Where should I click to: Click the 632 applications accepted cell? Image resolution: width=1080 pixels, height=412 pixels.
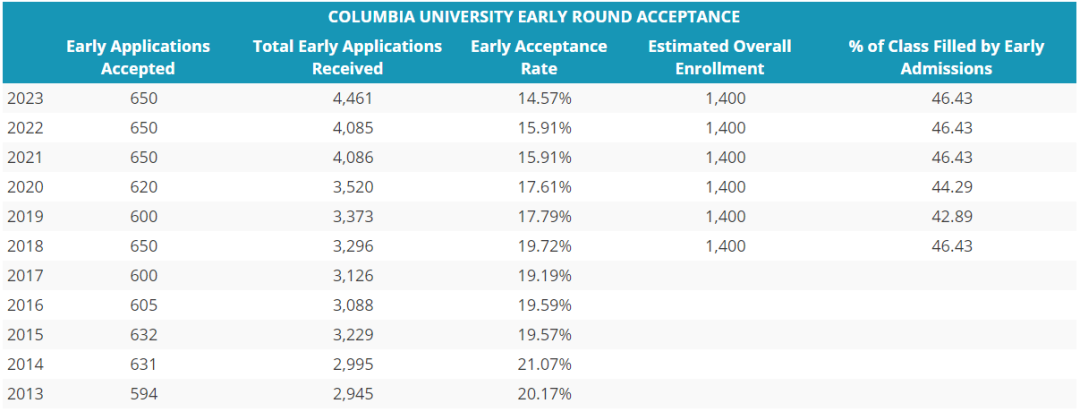click(144, 334)
